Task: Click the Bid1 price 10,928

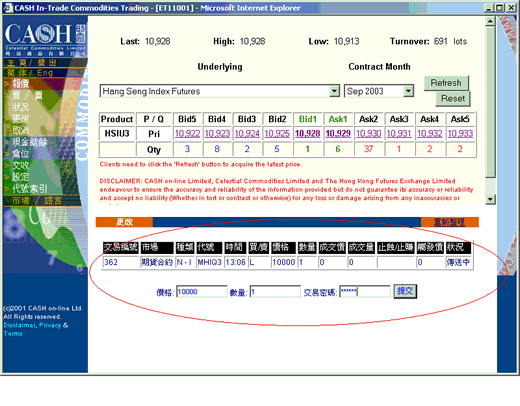Action: (x=308, y=134)
